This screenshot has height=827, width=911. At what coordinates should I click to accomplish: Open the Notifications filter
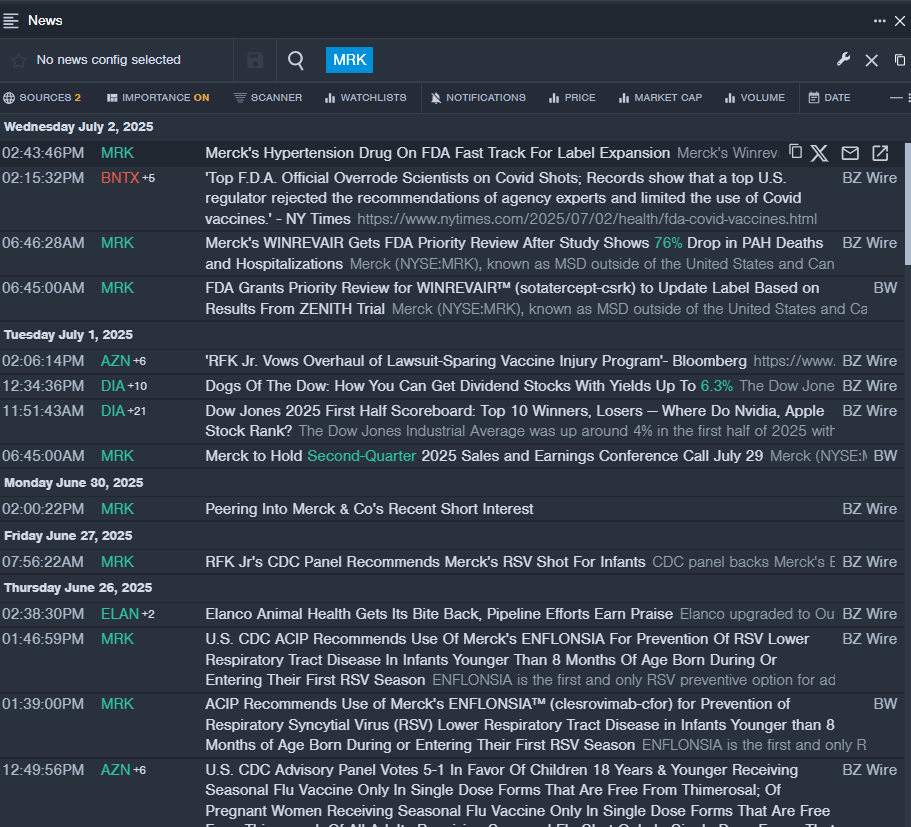tap(478, 98)
